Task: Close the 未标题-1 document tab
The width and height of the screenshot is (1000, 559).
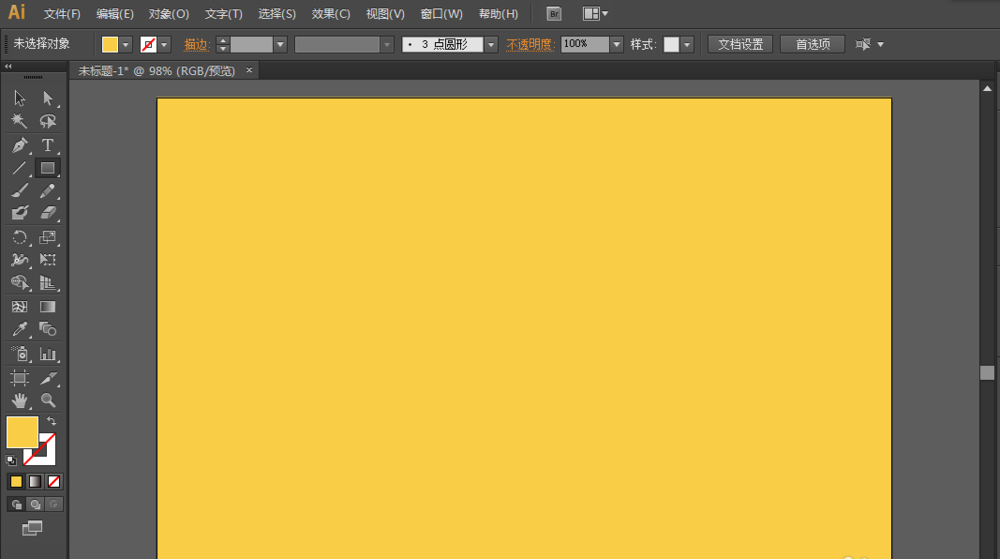Action: pos(249,70)
